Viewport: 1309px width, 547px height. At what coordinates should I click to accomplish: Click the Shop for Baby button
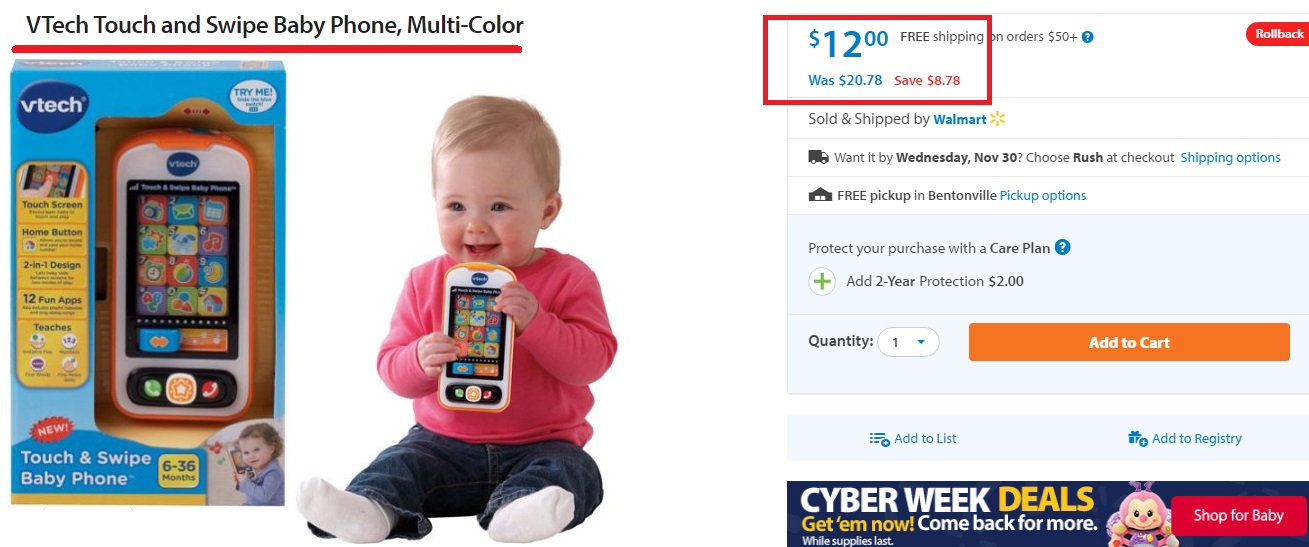tap(1238, 516)
